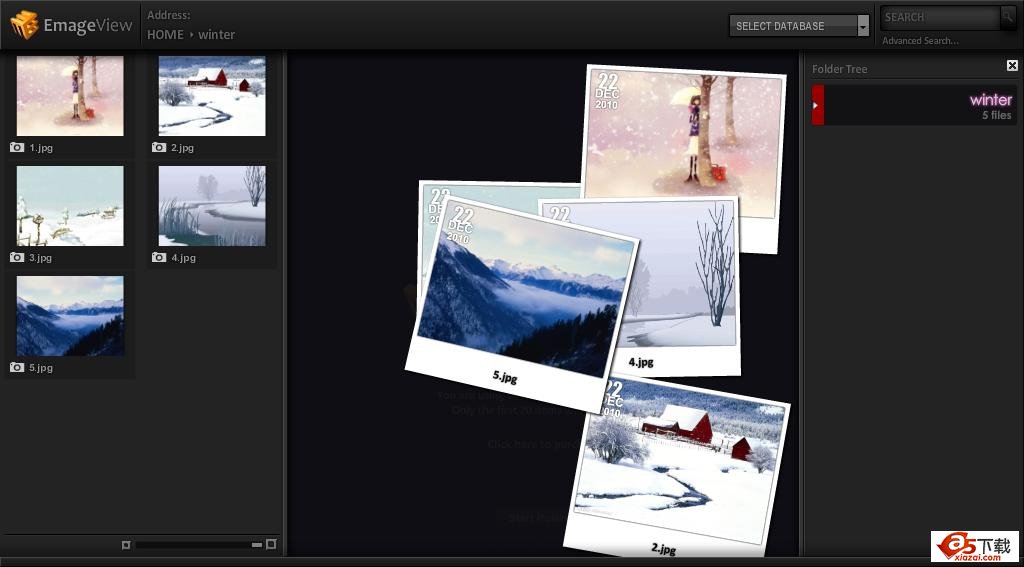Select the 3.jpg thumbnail in left panel
This screenshot has width=1024, height=567.
coord(70,206)
